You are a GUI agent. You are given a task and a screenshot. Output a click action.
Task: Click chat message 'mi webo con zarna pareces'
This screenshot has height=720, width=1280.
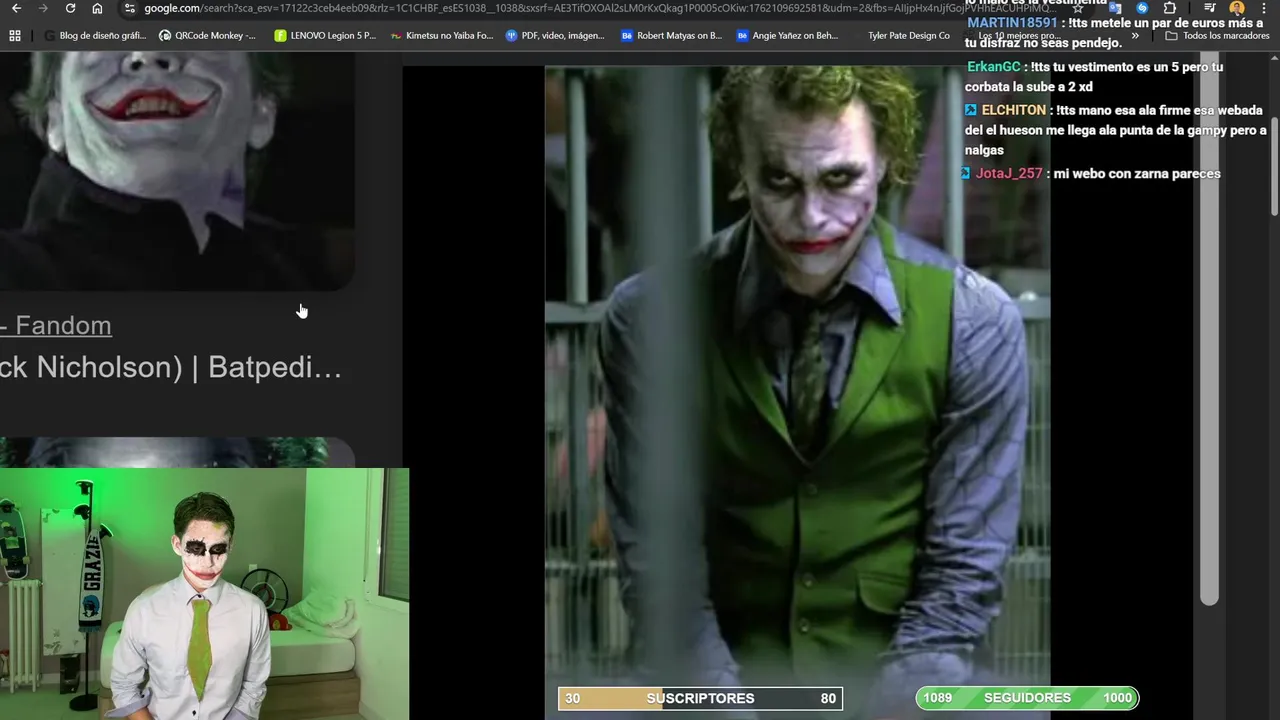(x=1137, y=173)
